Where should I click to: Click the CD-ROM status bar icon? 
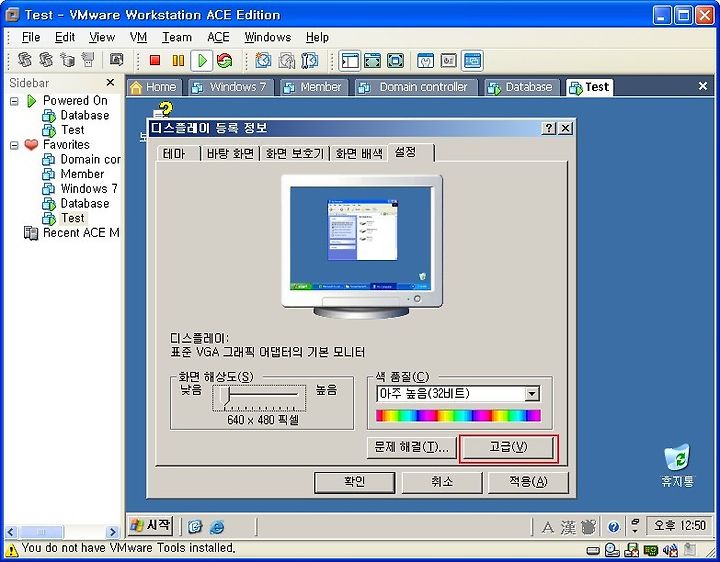612,550
